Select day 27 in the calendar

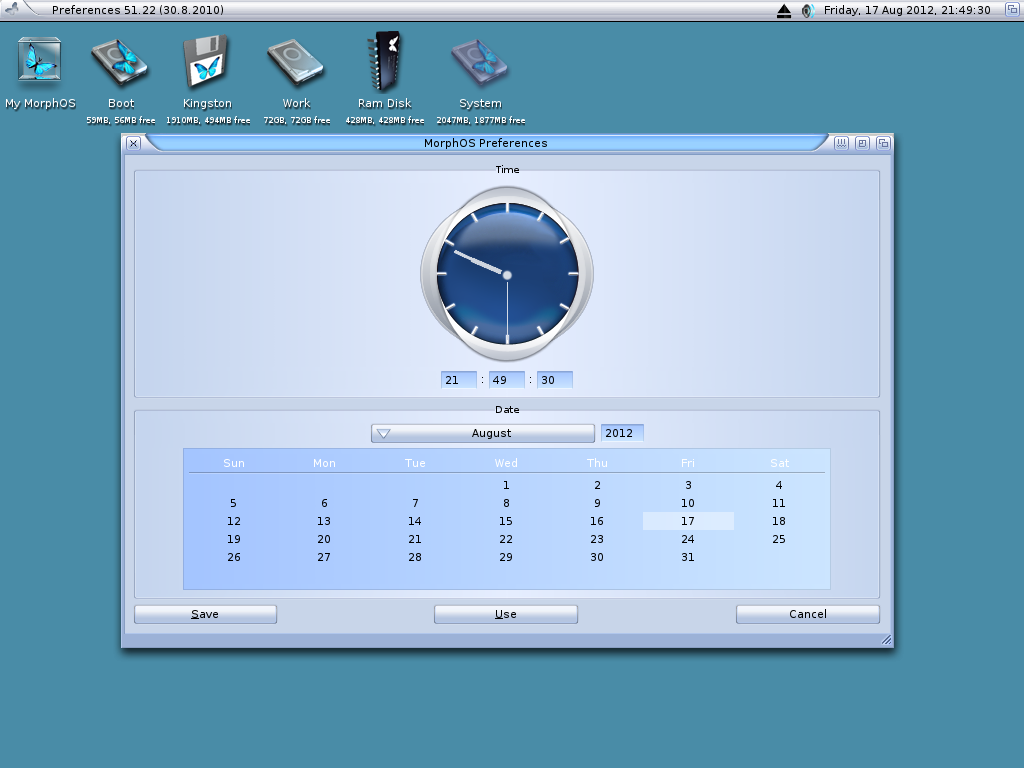(324, 557)
